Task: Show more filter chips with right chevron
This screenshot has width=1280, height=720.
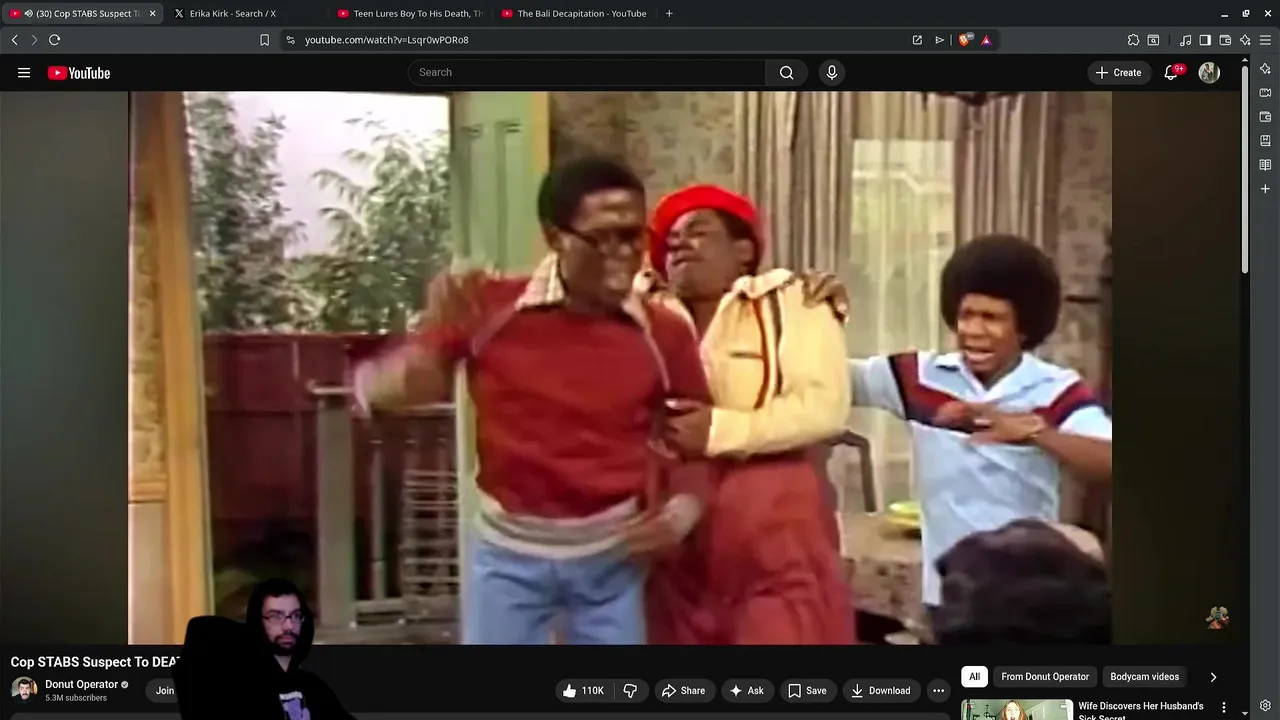Action: pos(1213,677)
